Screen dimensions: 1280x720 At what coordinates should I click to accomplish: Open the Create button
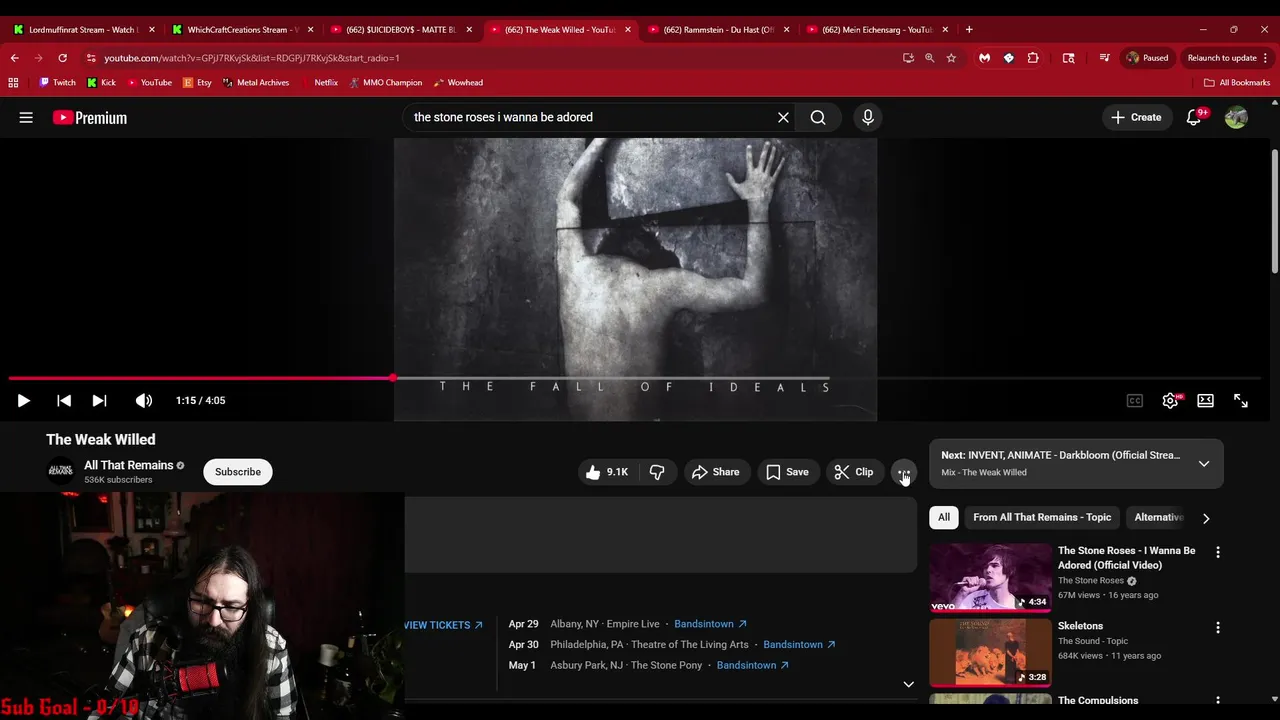1136,117
